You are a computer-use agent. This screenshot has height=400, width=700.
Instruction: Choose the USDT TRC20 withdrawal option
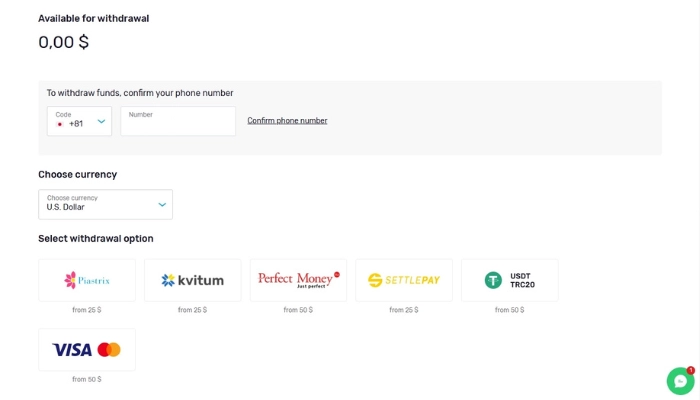point(509,280)
